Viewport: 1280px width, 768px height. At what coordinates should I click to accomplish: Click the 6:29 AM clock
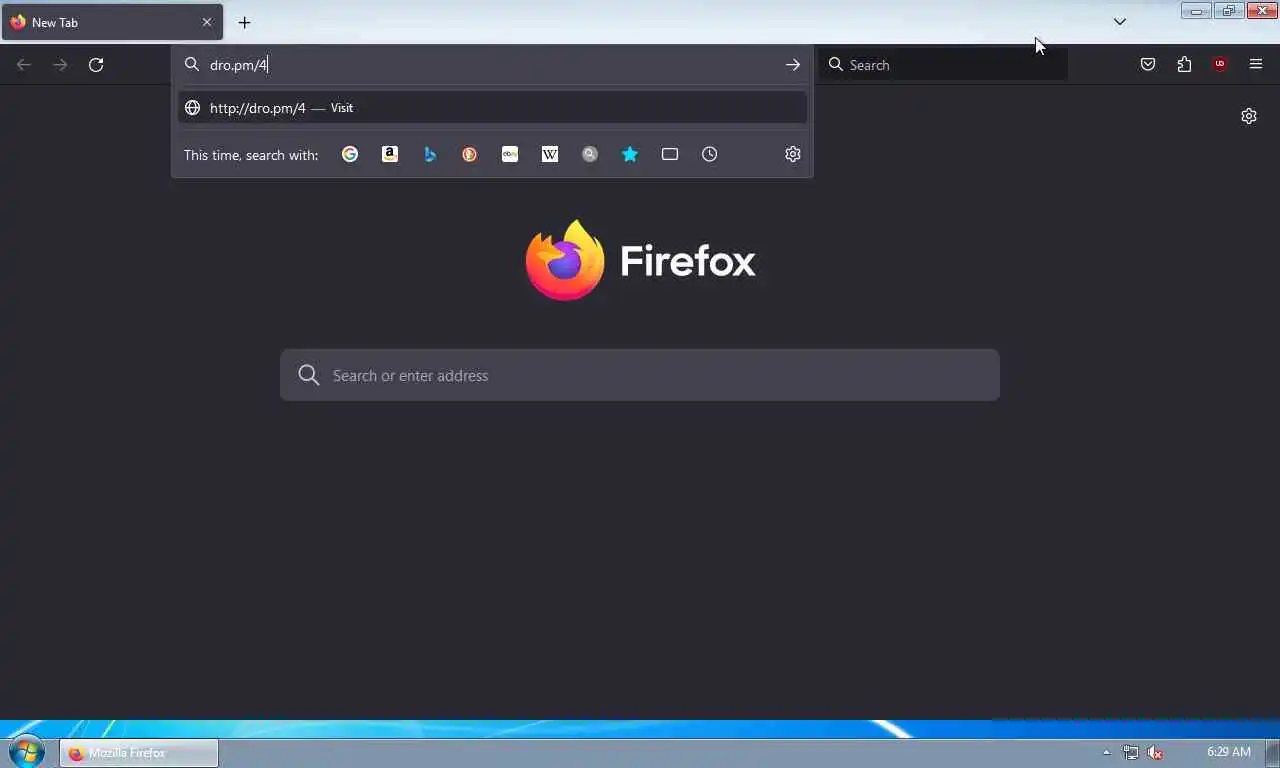(x=1228, y=752)
